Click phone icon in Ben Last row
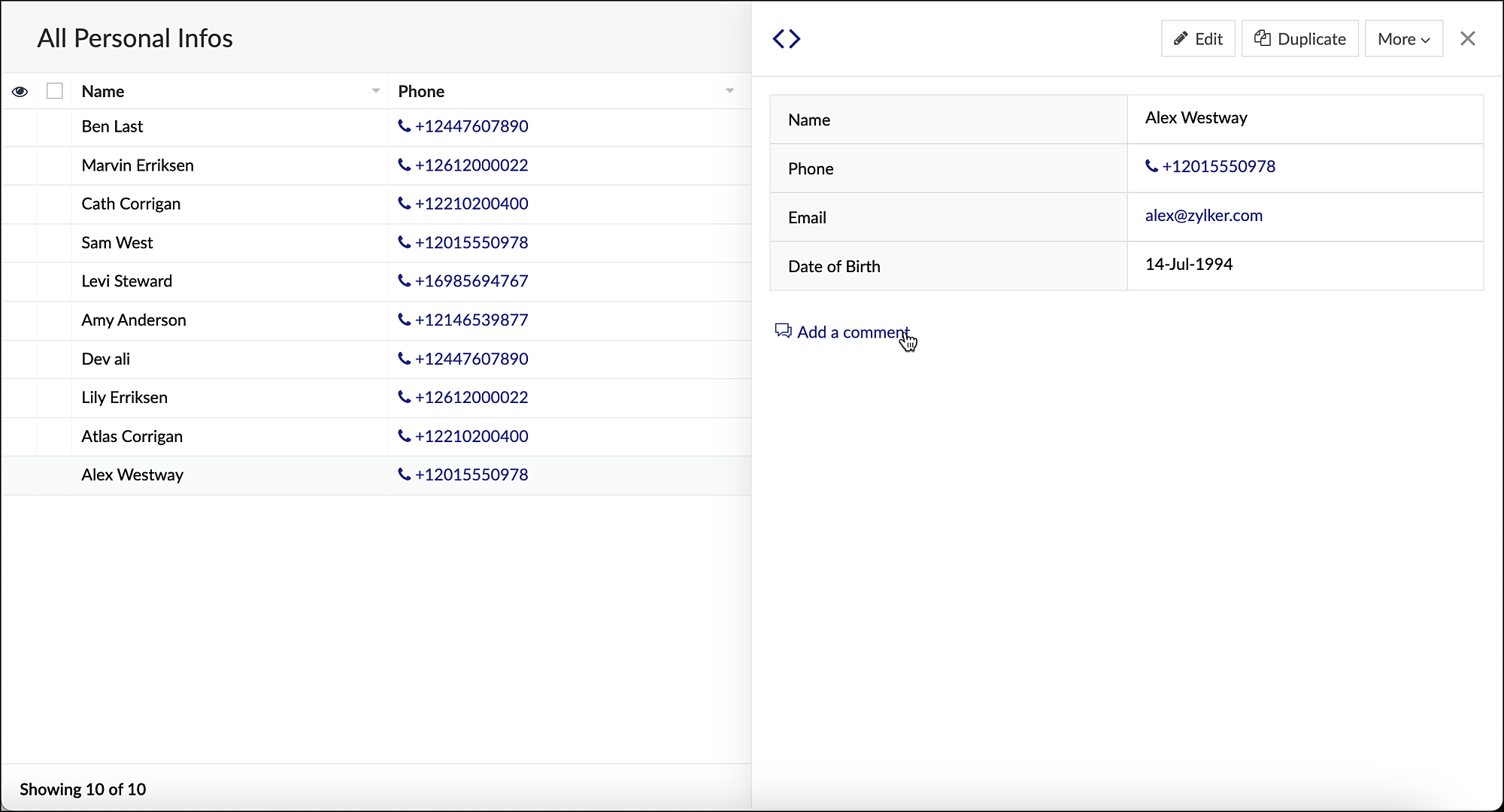1504x812 pixels. click(404, 126)
